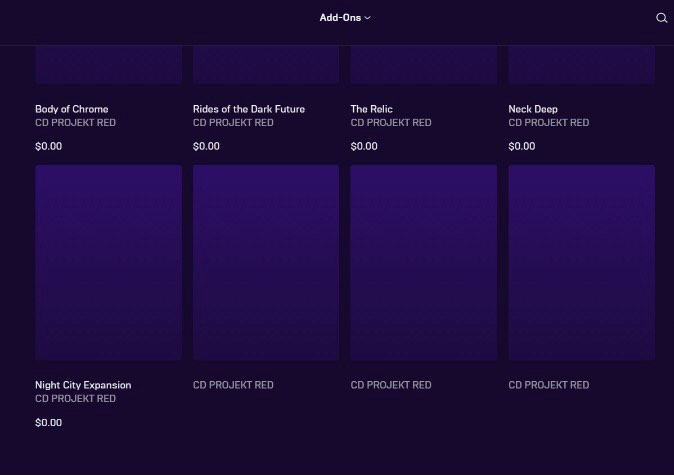Click $0.00 price of Rides of the Dark Future
The height and width of the screenshot is (475, 674).
point(206,146)
